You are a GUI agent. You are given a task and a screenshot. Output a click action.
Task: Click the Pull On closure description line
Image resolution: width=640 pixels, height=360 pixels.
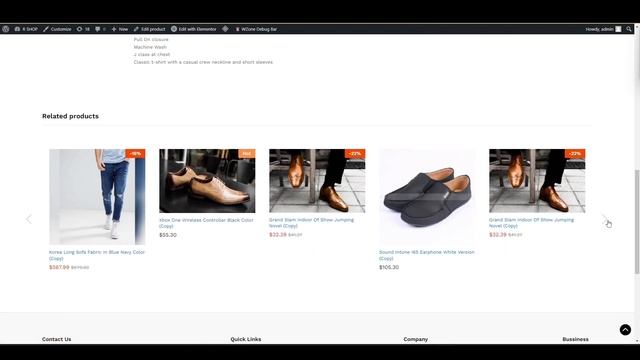[x=151, y=40]
